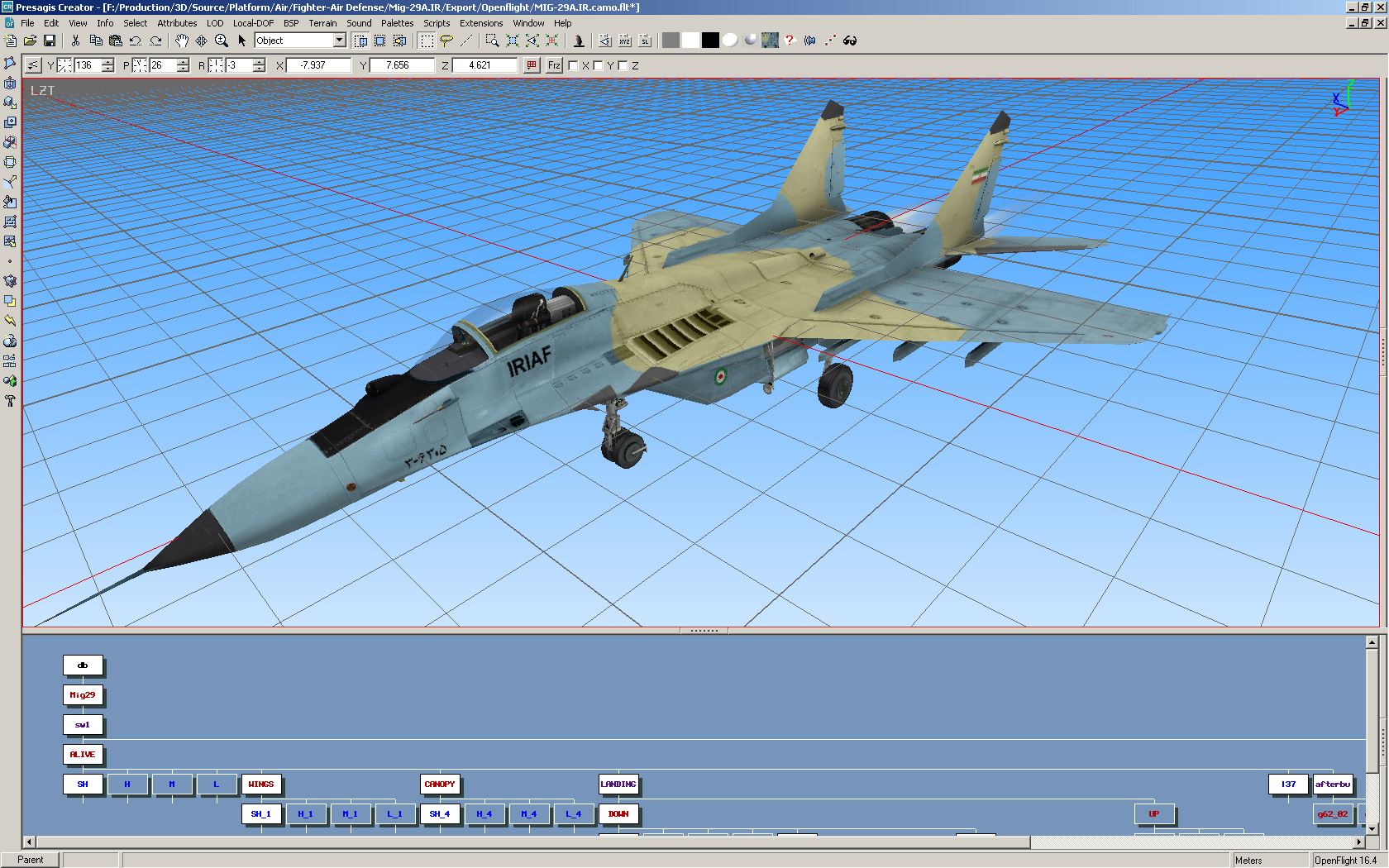Select the Pan hand tool
Image resolution: width=1389 pixels, height=868 pixels.
pos(182,41)
